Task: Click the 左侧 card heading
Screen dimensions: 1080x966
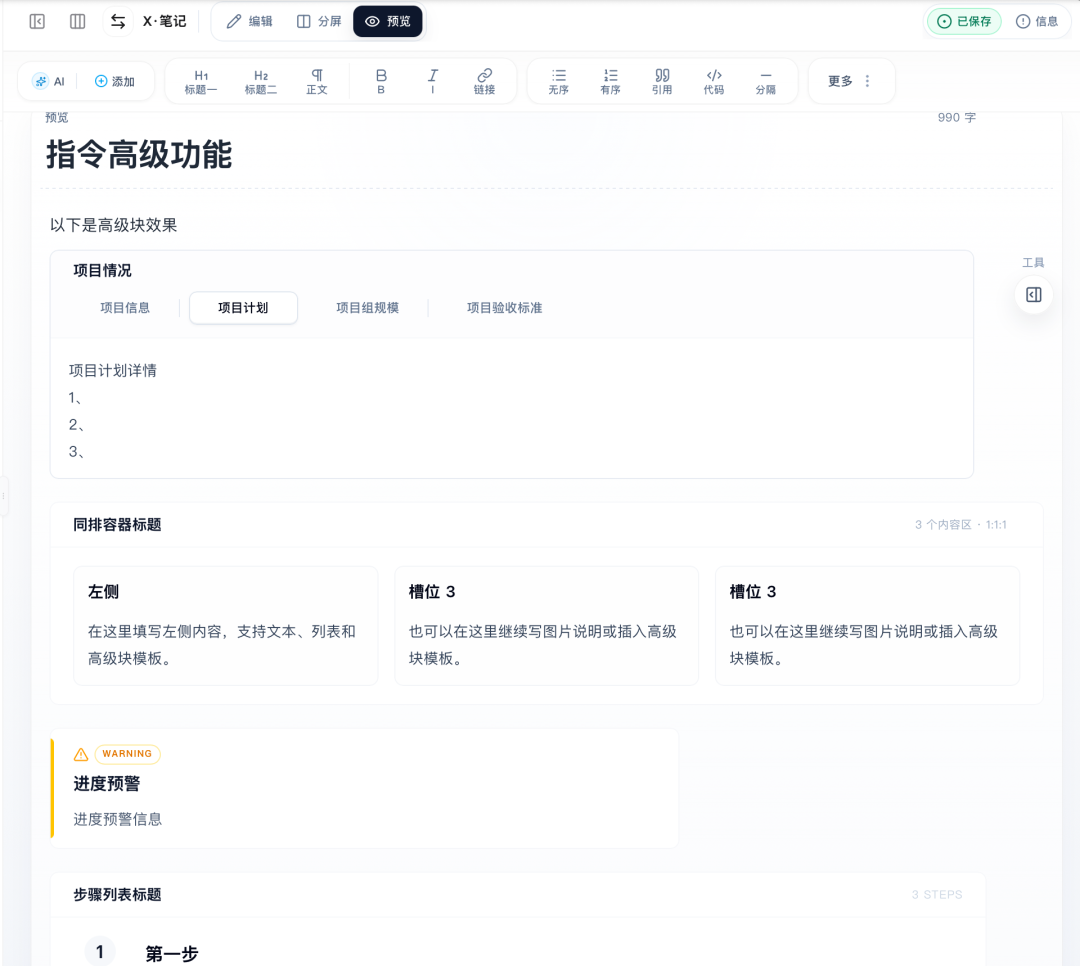Action: pyautogui.click(x=103, y=592)
